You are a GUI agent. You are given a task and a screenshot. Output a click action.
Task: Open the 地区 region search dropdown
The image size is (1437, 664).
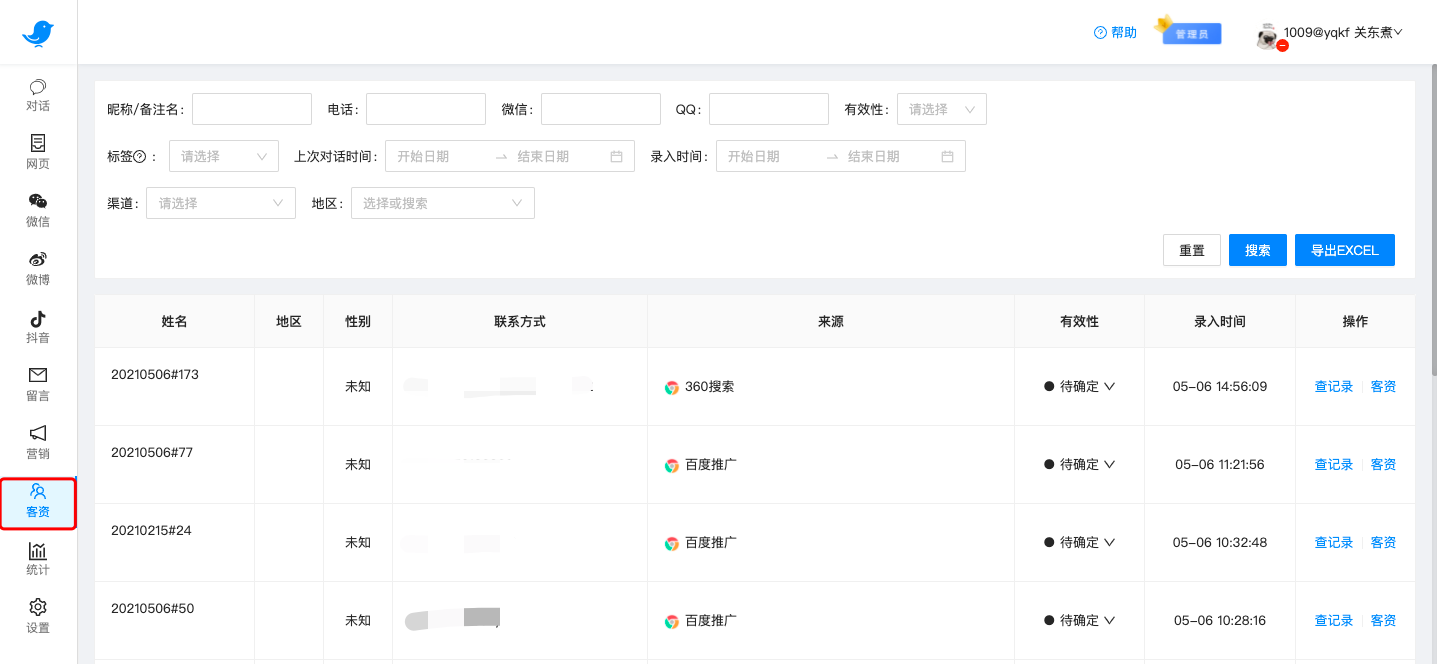[442, 202]
